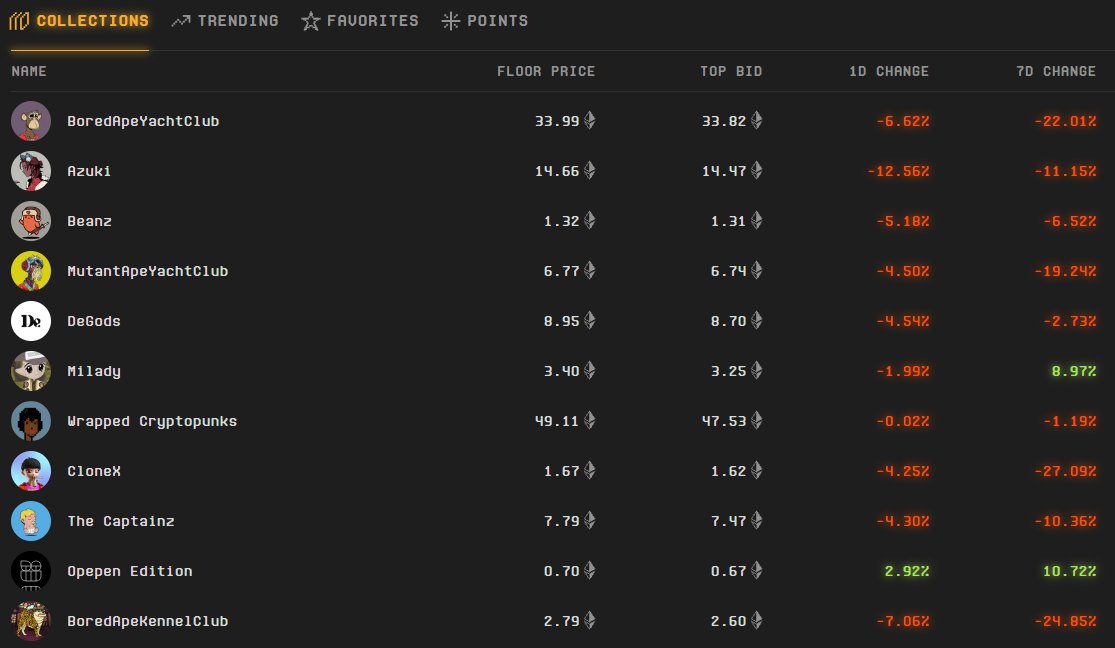Open the Points tab
Viewport: 1115px width, 648px height.
[x=484, y=21]
